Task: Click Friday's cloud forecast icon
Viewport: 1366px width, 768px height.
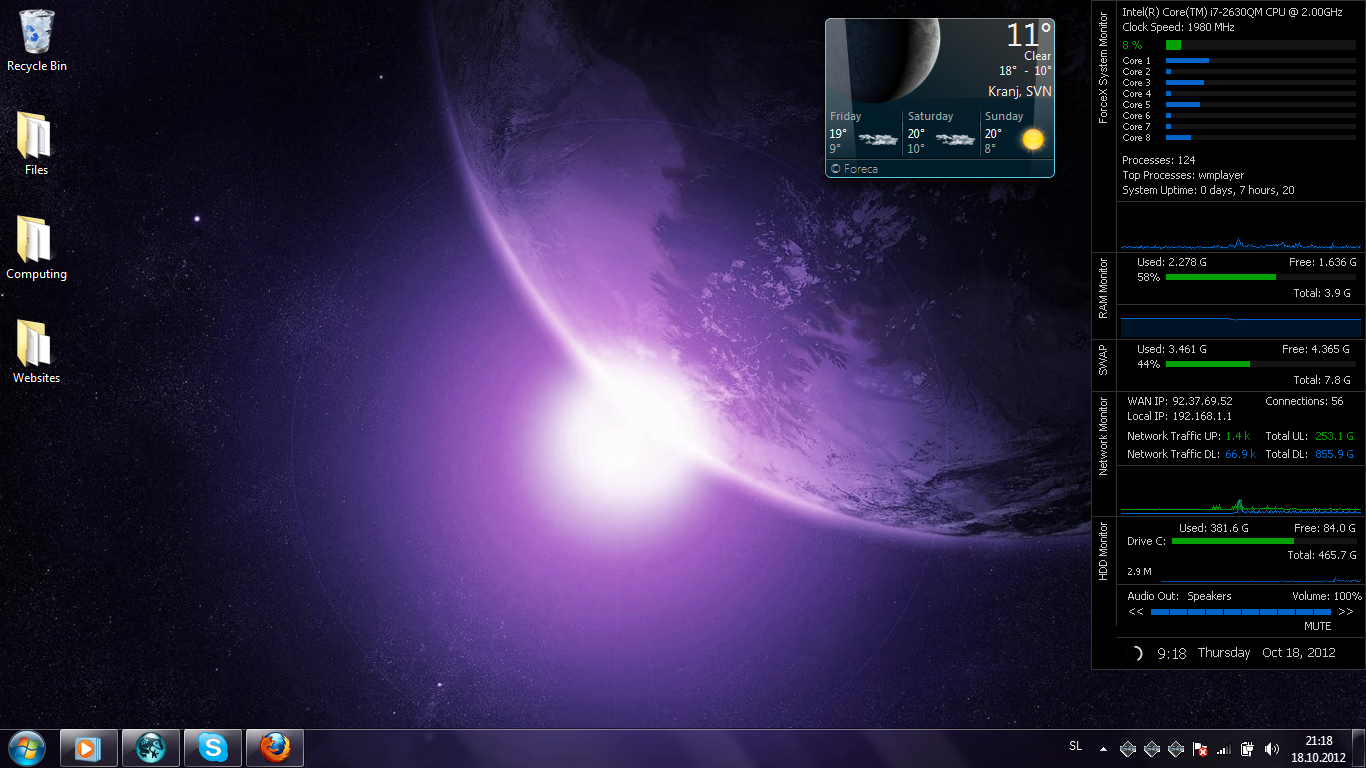Action: (877, 140)
